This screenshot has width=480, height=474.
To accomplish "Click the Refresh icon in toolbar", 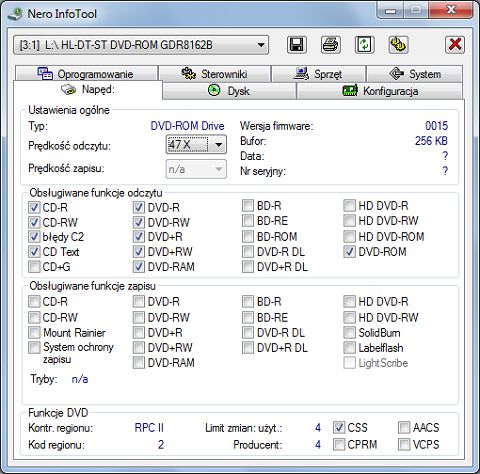I will 364,45.
